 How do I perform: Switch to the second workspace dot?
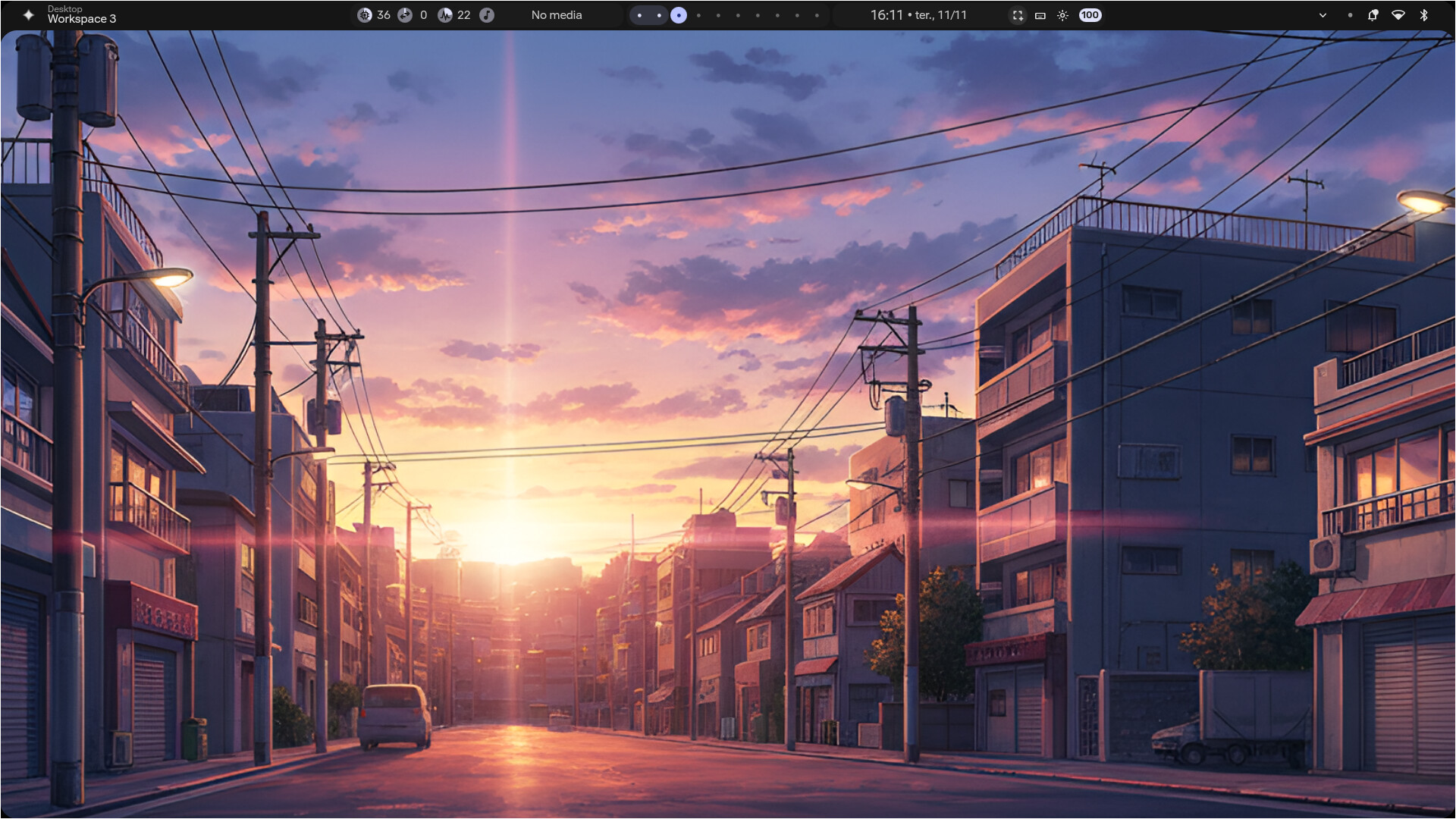tap(659, 15)
